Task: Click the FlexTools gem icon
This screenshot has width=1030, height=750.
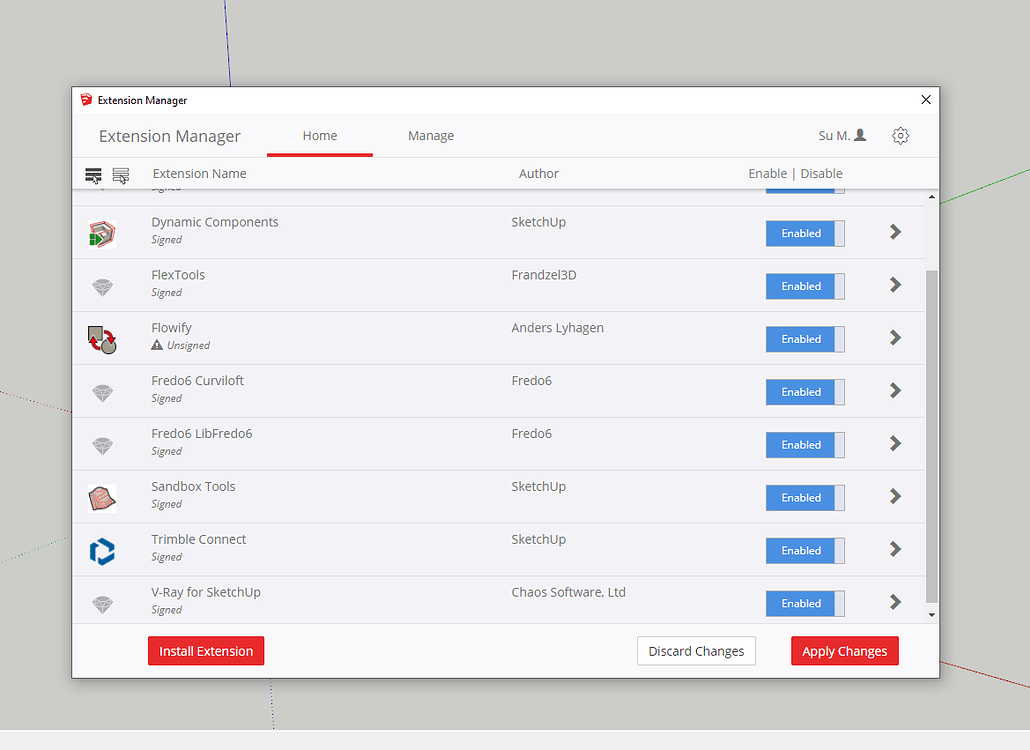Action: point(102,287)
